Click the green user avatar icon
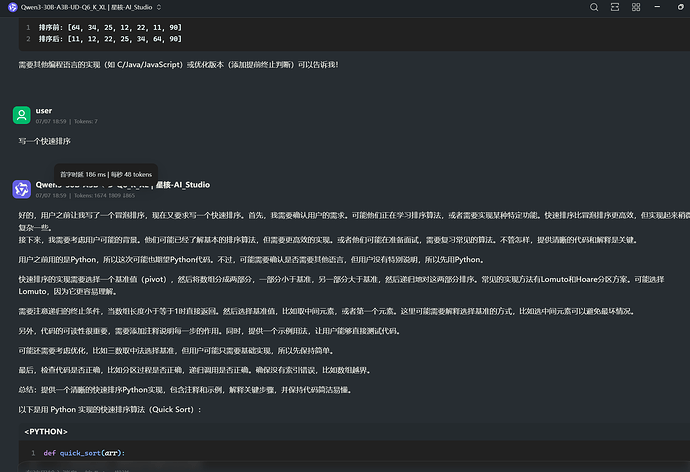The image size is (690, 472). click(x=22, y=115)
